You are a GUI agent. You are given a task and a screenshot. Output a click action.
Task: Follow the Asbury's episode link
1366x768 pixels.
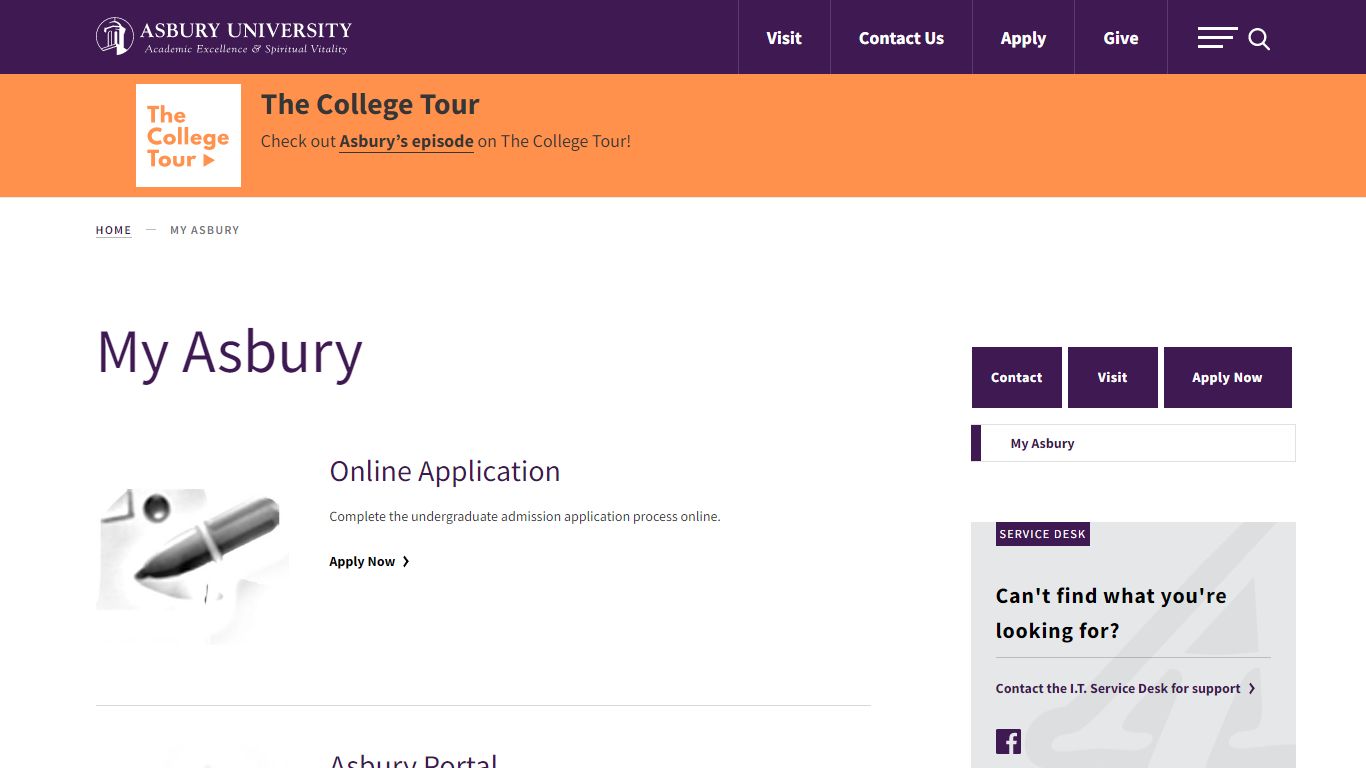pyautogui.click(x=406, y=141)
